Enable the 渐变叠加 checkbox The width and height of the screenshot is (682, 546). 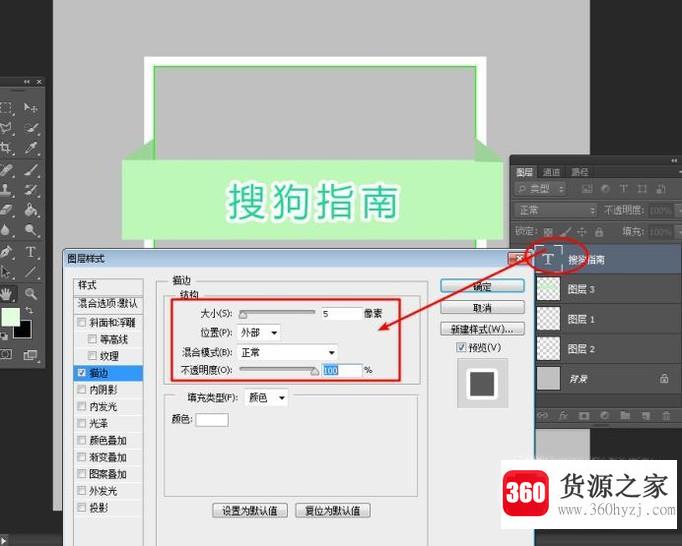81,457
